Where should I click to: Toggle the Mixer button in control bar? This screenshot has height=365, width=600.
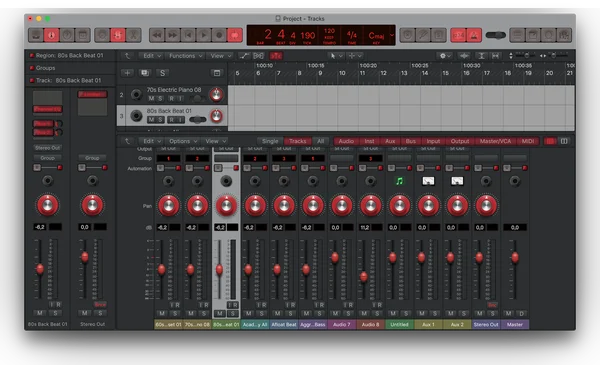(118, 35)
